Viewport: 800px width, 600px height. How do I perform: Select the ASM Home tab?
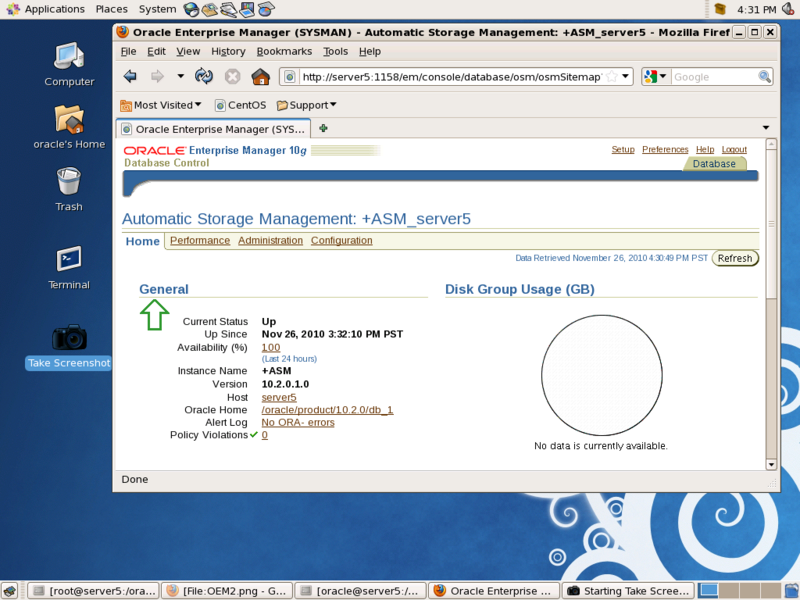pyautogui.click(x=142, y=241)
